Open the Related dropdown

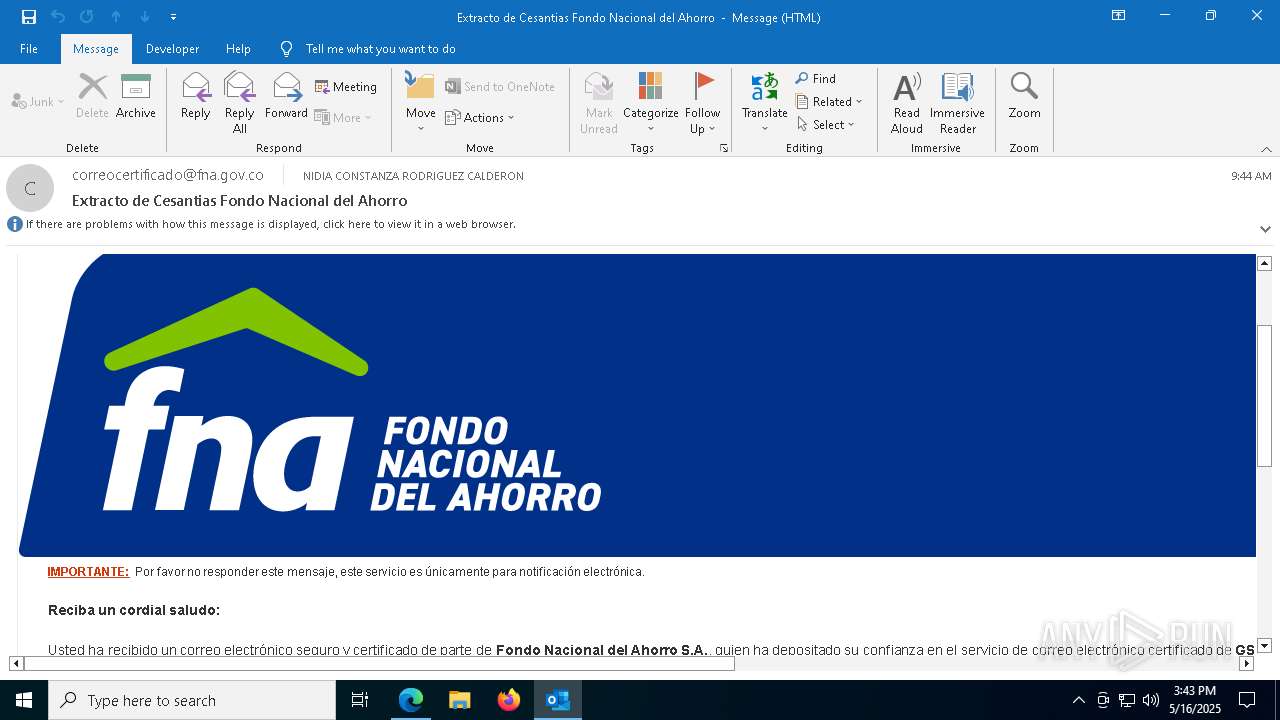(829, 101)
